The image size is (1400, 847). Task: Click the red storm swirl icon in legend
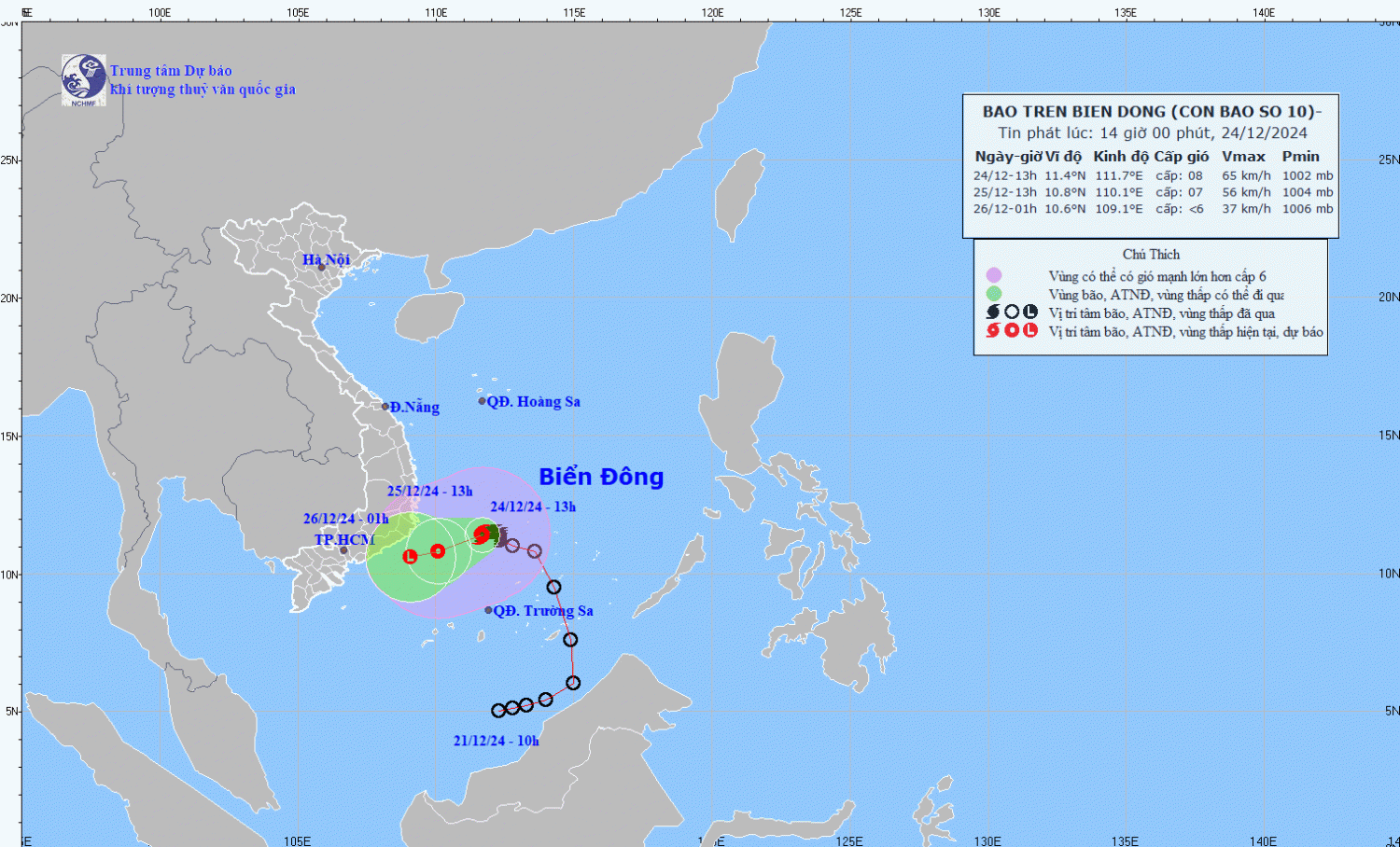point(993,330)
